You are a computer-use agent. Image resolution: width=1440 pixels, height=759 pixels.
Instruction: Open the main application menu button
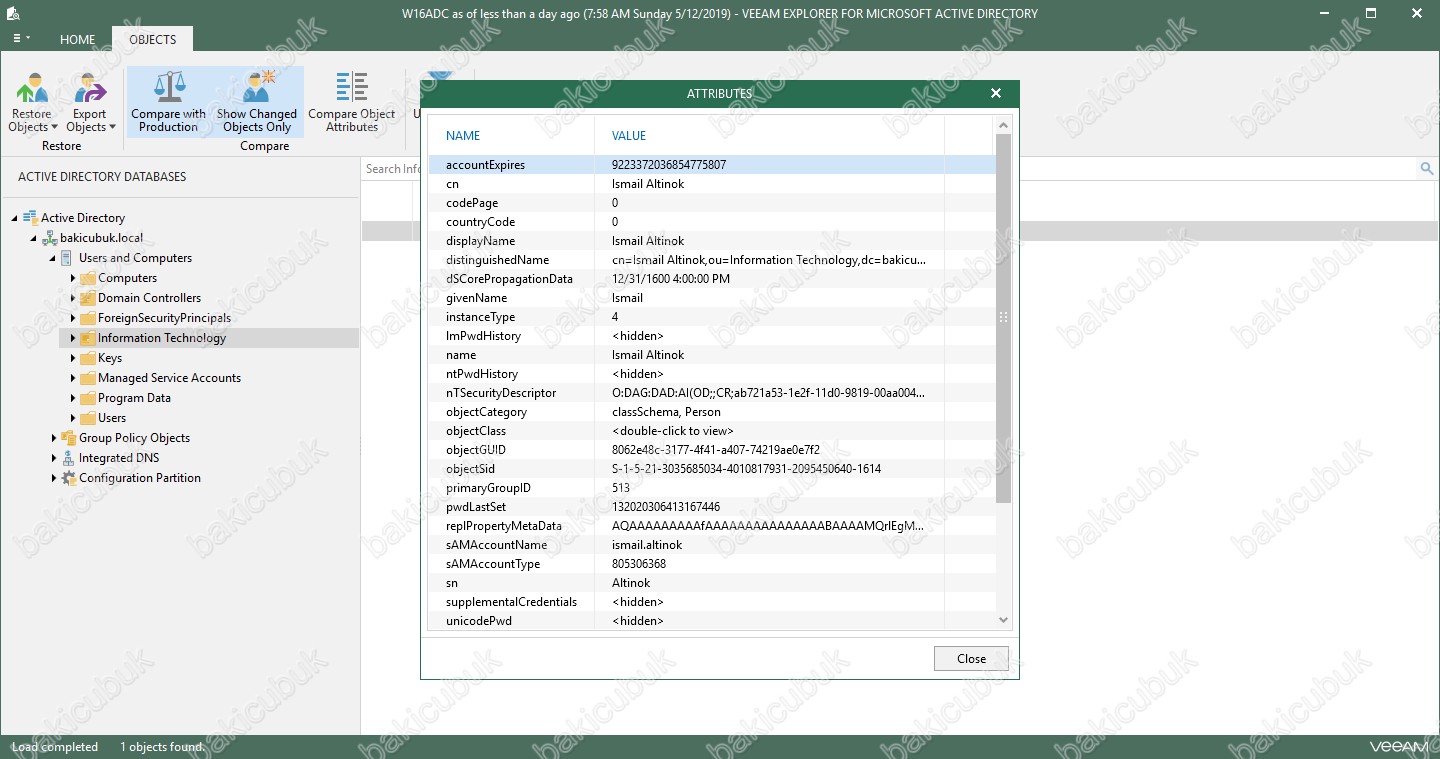point(21,39)
